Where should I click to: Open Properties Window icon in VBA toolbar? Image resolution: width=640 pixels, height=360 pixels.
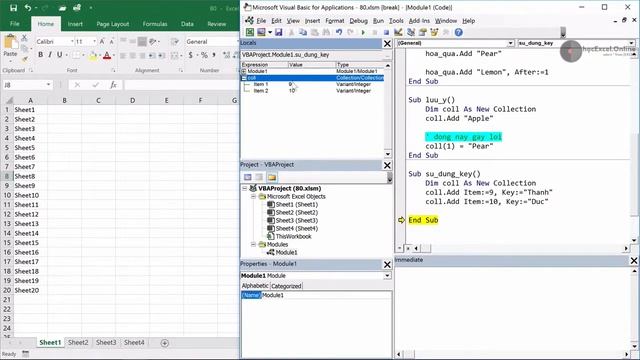point(422,32)
